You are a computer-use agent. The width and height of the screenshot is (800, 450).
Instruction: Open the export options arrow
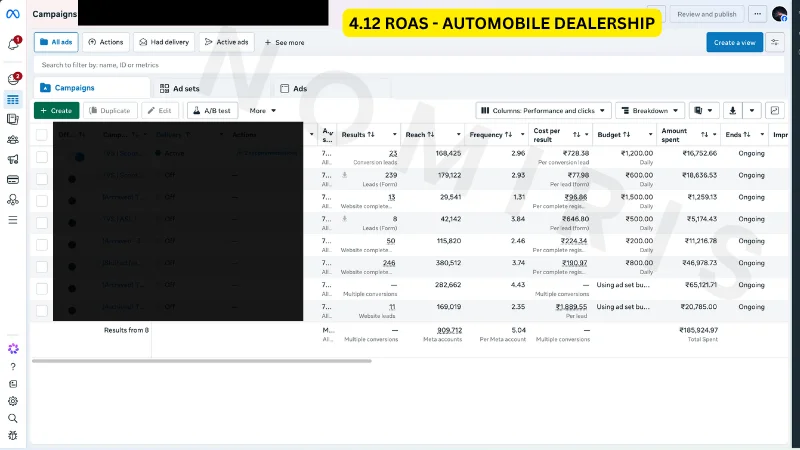tap(752, 111)
